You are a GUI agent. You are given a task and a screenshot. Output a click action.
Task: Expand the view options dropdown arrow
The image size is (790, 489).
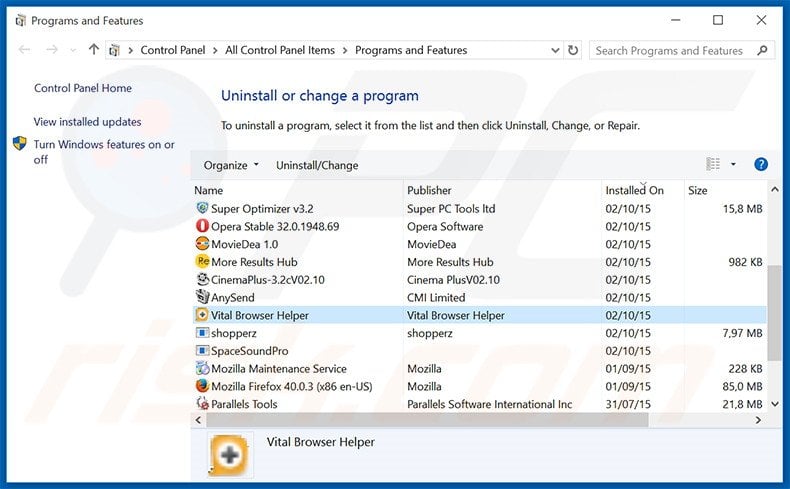[733, 164]
